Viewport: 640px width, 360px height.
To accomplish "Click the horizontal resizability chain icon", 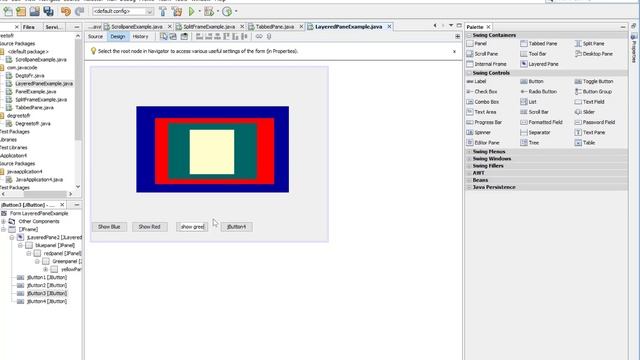I will (x=259, y=37).
